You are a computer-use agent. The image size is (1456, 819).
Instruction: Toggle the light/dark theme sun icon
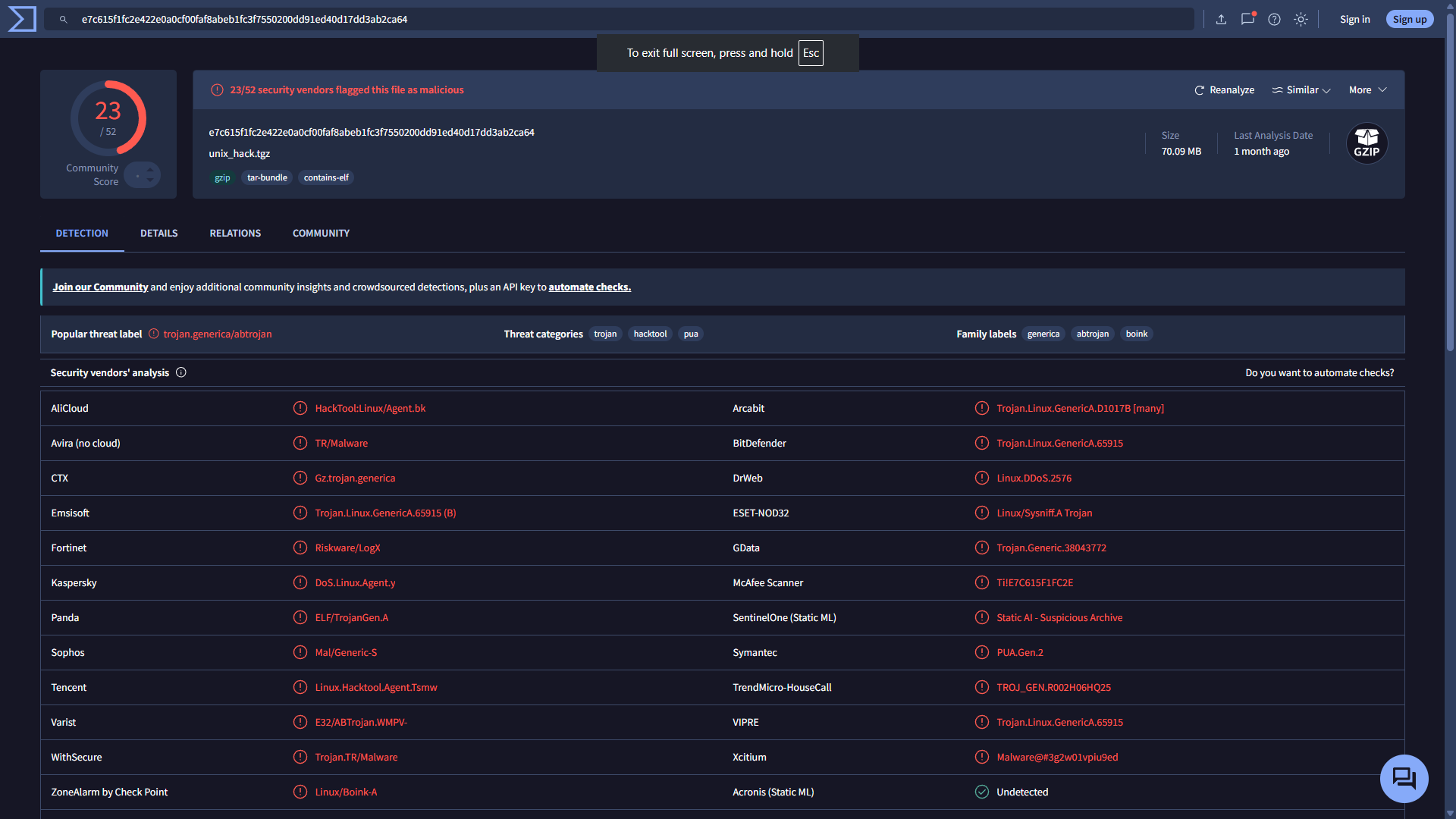1301,20
